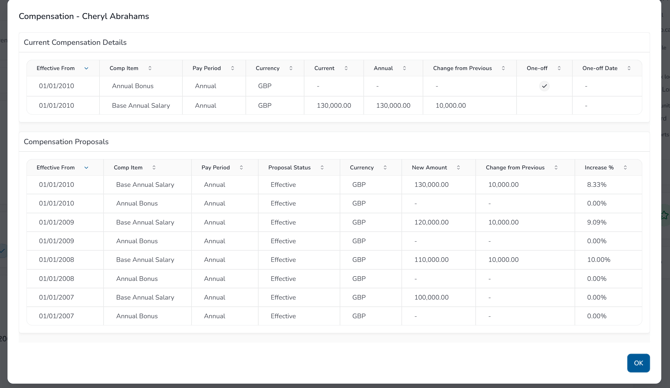The image size is (670, 388).
Task: Click the 8.33% increase value
Action: 597,185
